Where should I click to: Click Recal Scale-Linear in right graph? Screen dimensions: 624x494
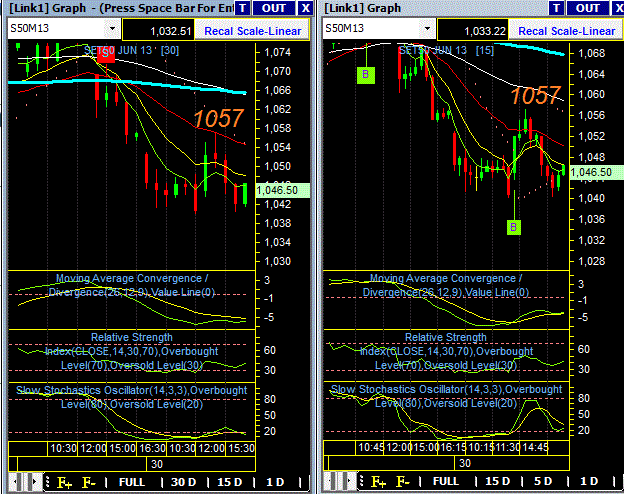tap(567, 31)
